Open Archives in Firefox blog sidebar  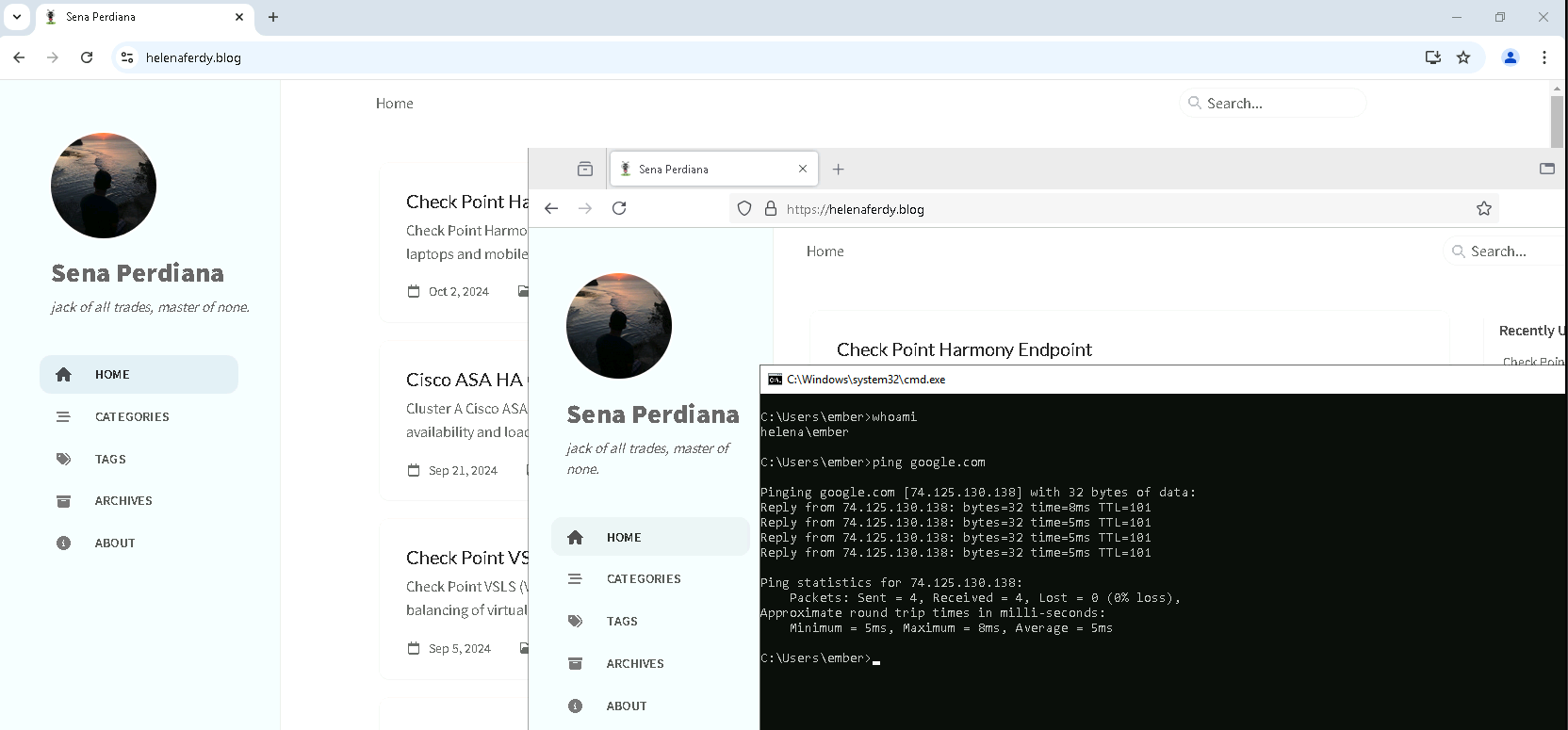point(634,663)
